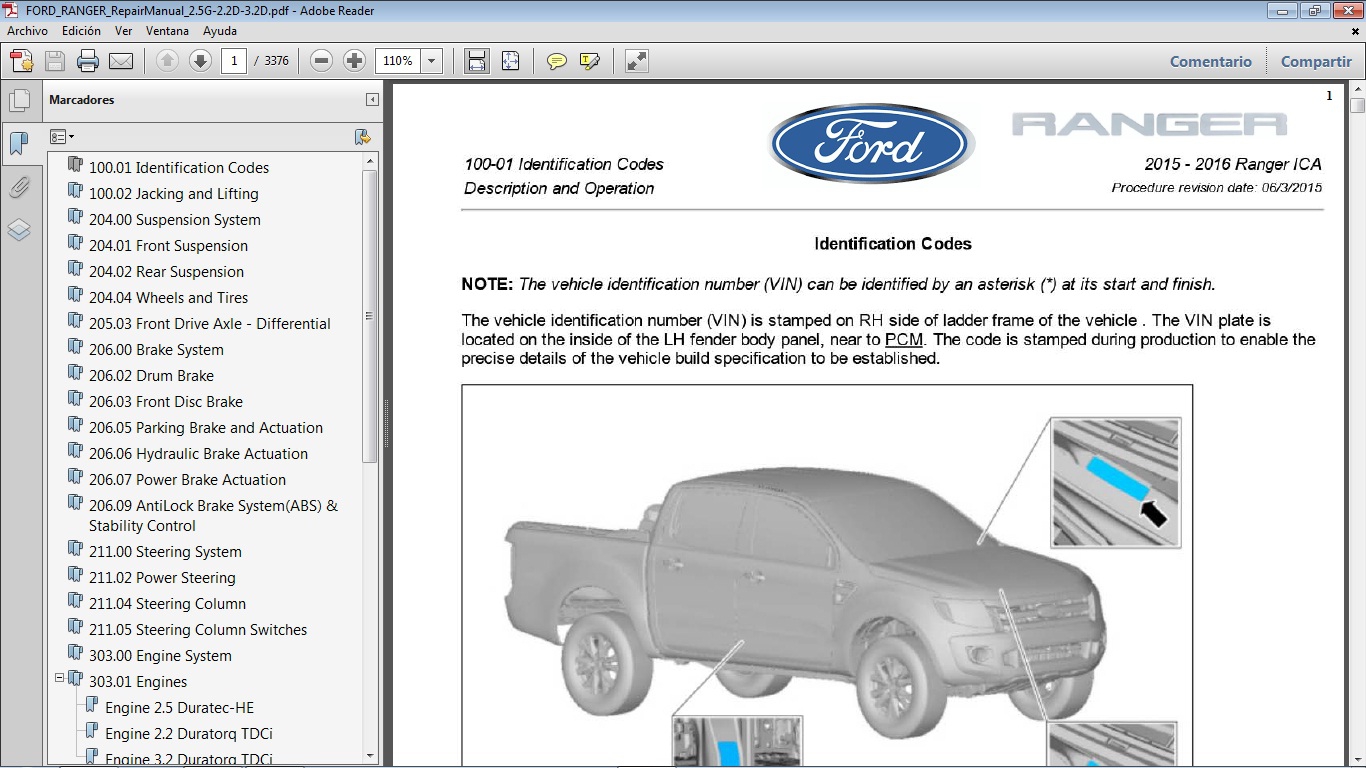Image resolution: width=1366 pixels, height=768 pixels.
Task: Open the Page Thumbnails panel
Action: coord(20,100)
